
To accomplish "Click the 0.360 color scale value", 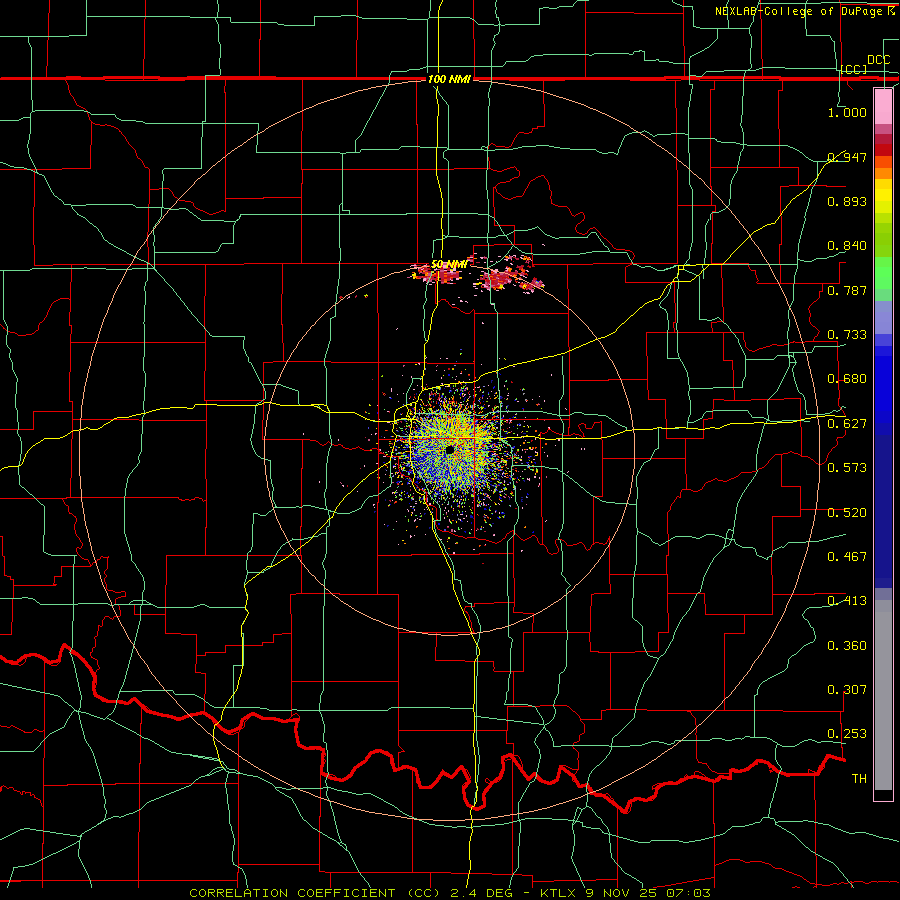I will [x=847, y=646].
